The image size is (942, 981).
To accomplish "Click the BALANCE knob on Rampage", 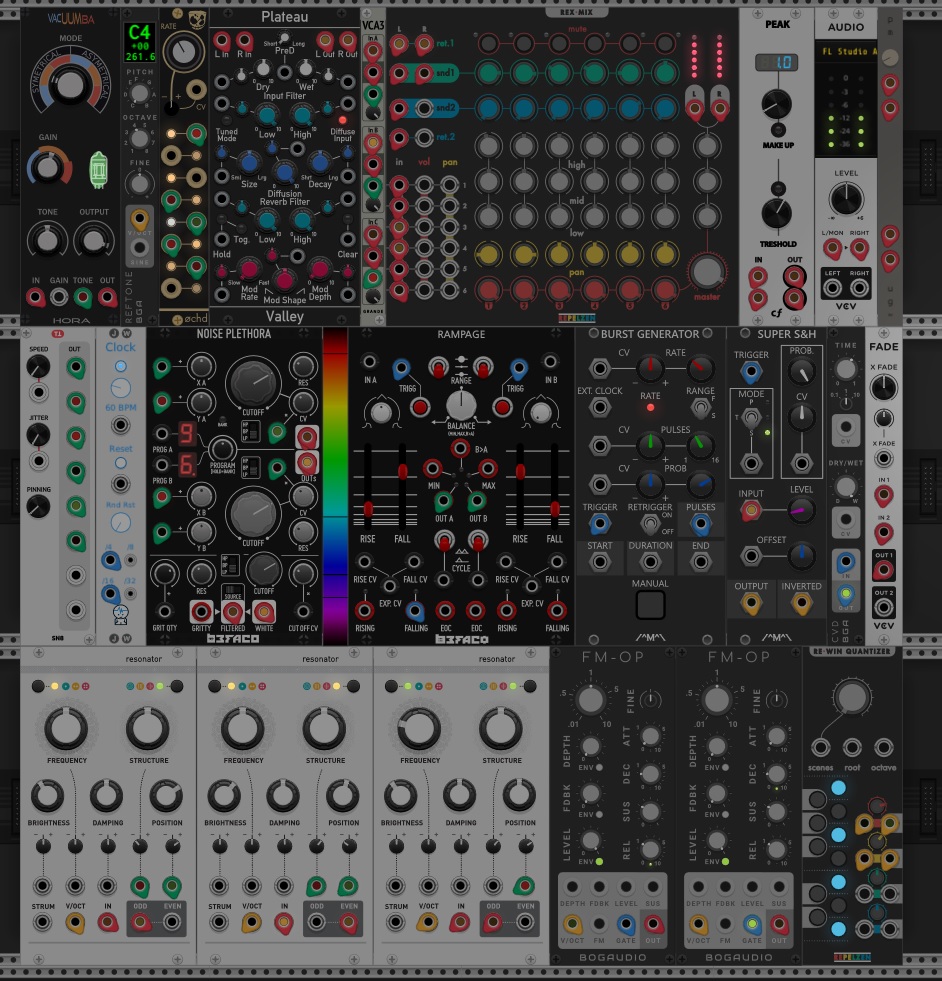I will click(x=461, y=404).
